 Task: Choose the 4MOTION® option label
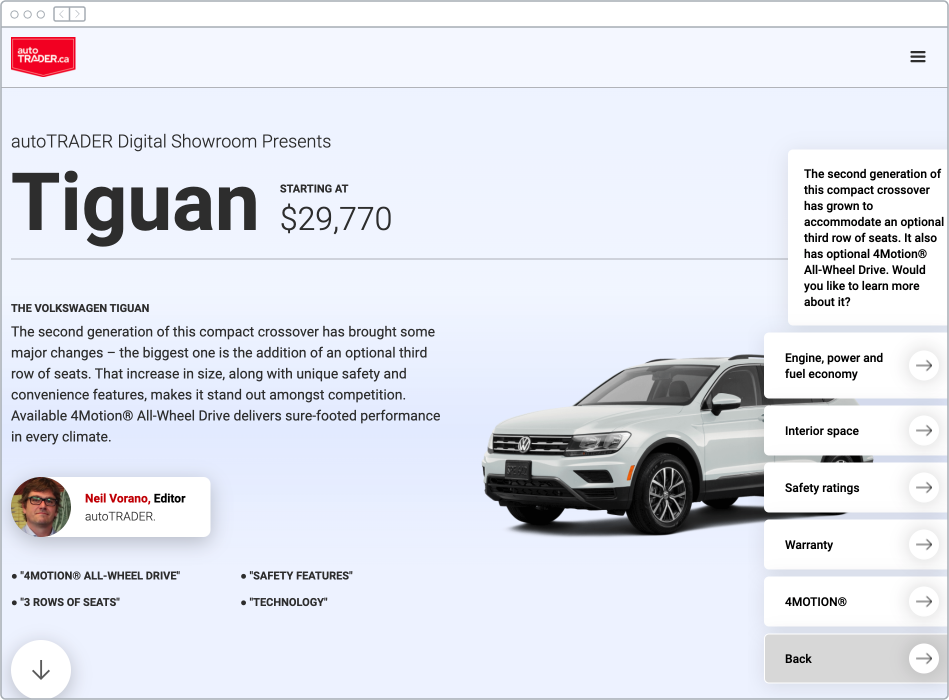815,601
